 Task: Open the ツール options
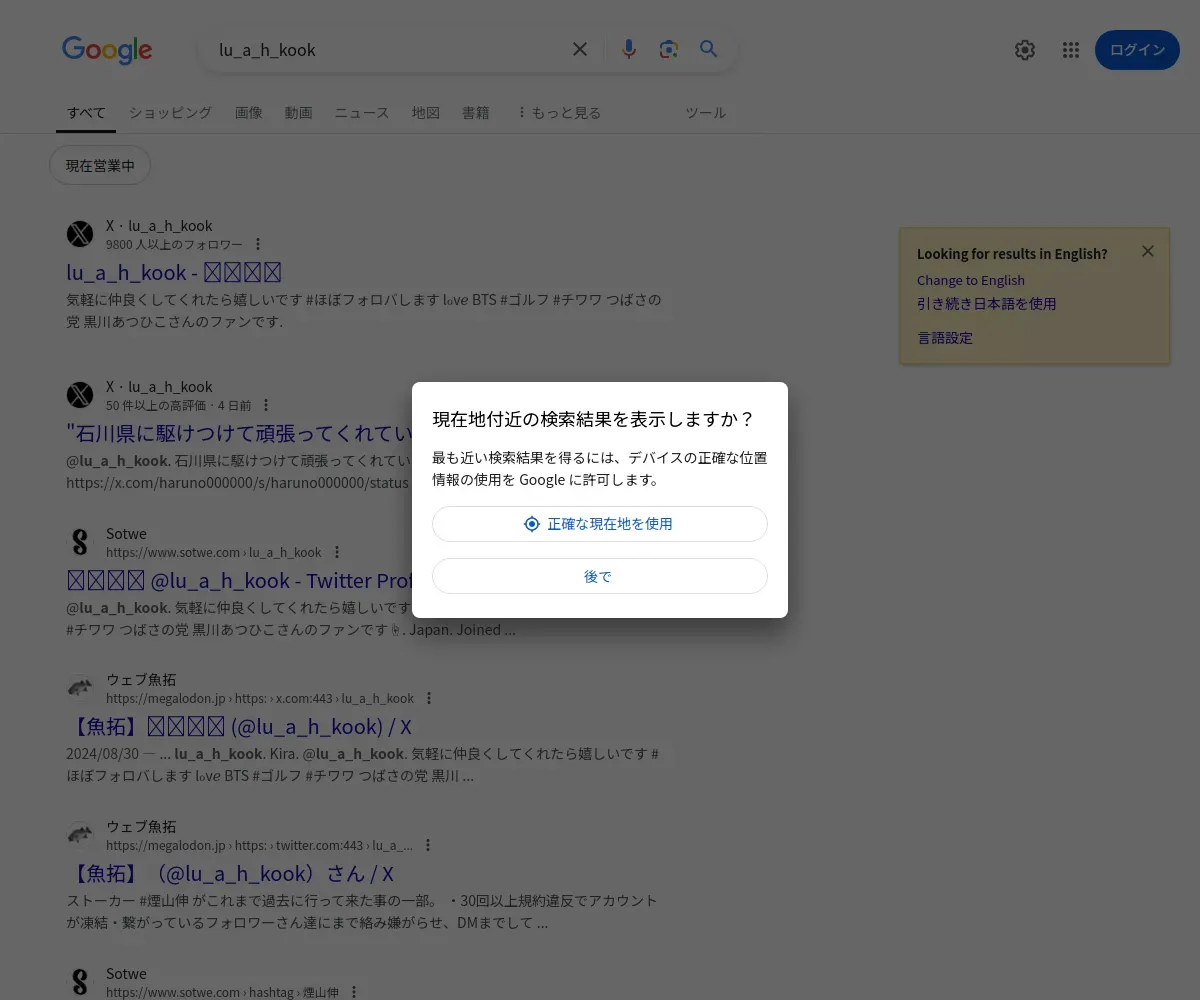pyautogui.click(x=705, y=113)
